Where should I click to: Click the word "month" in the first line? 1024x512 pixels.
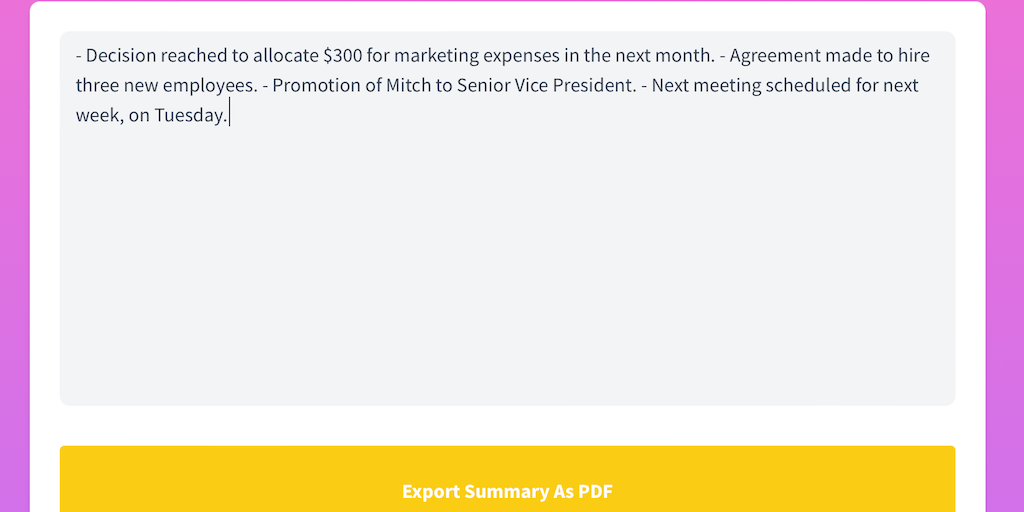tap(684, 56)
